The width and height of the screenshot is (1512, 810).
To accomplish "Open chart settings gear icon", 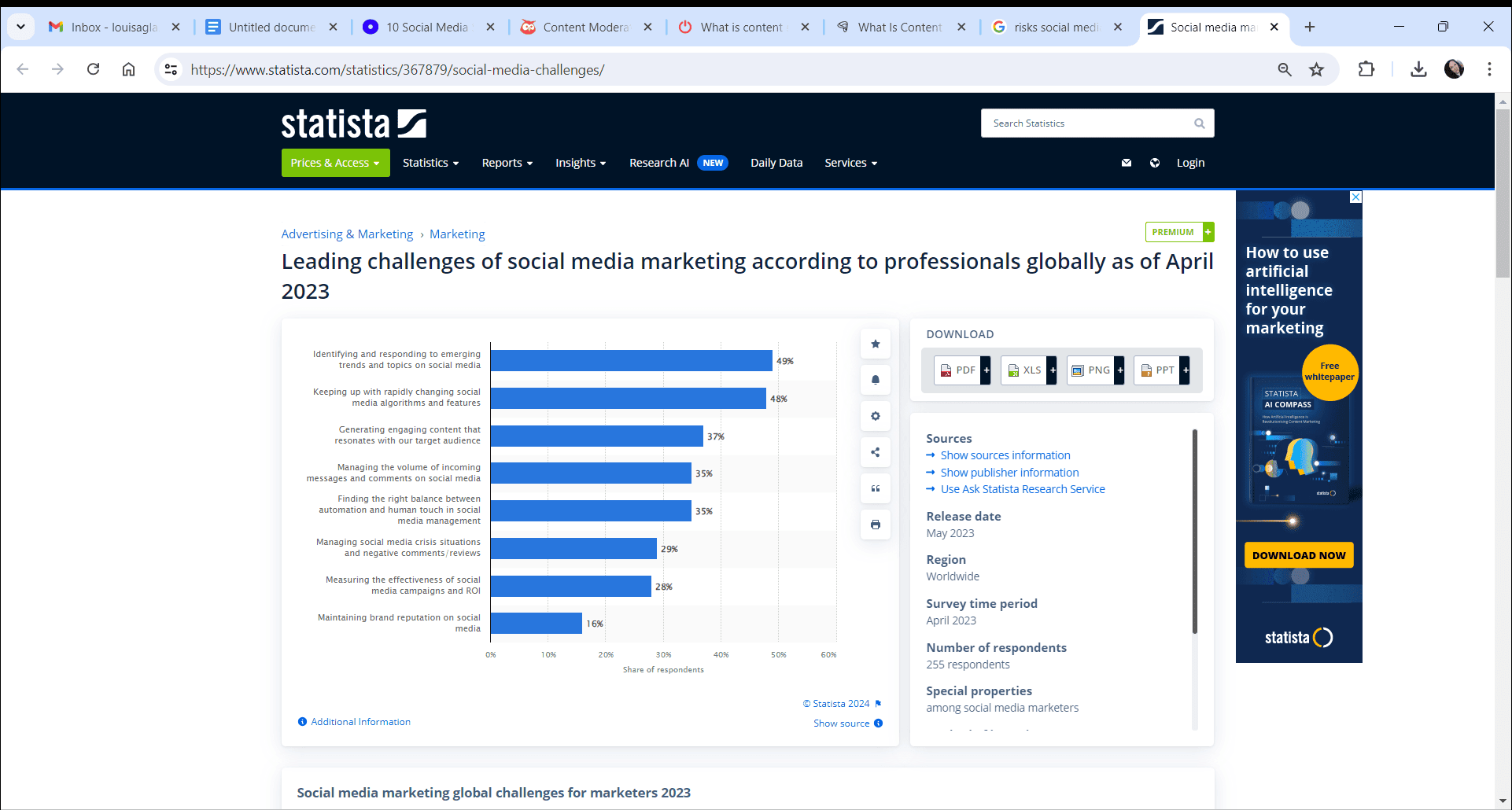I will tap(875, 416).
